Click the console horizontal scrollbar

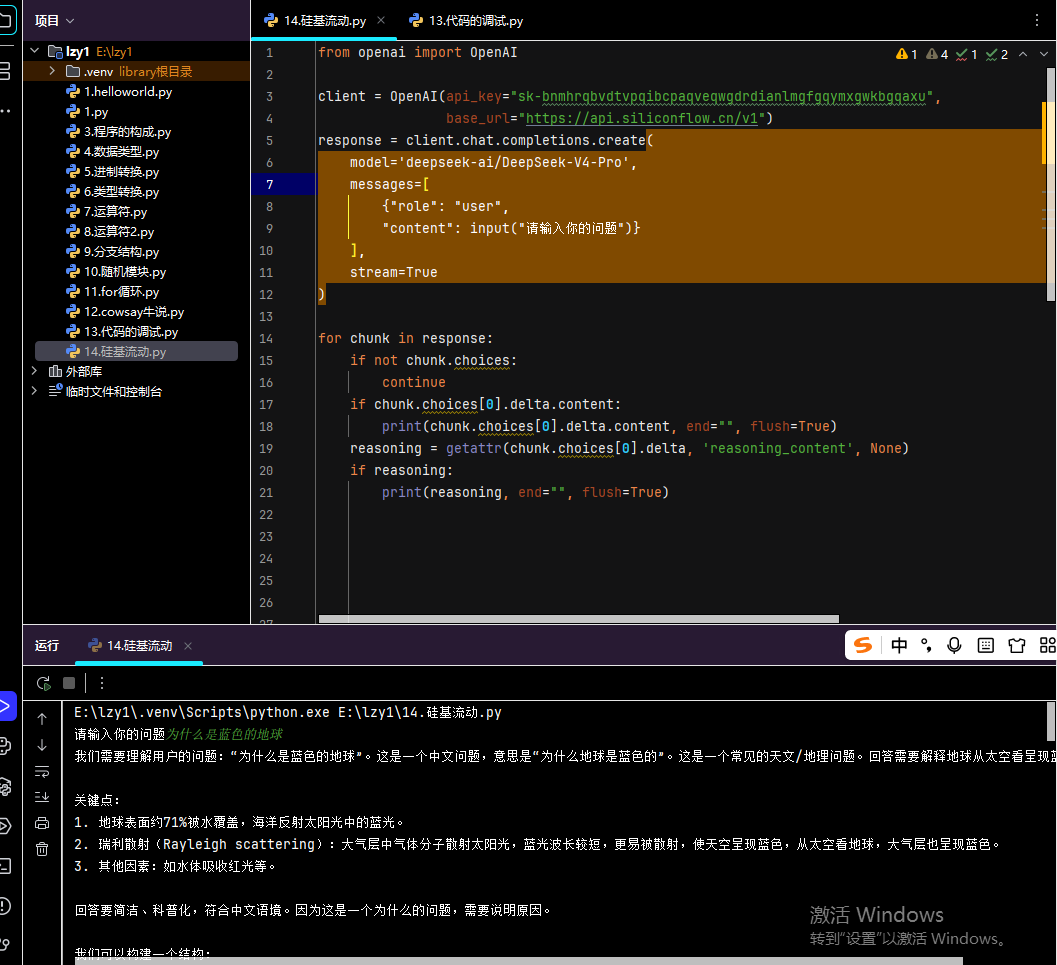tap(518, 960)
